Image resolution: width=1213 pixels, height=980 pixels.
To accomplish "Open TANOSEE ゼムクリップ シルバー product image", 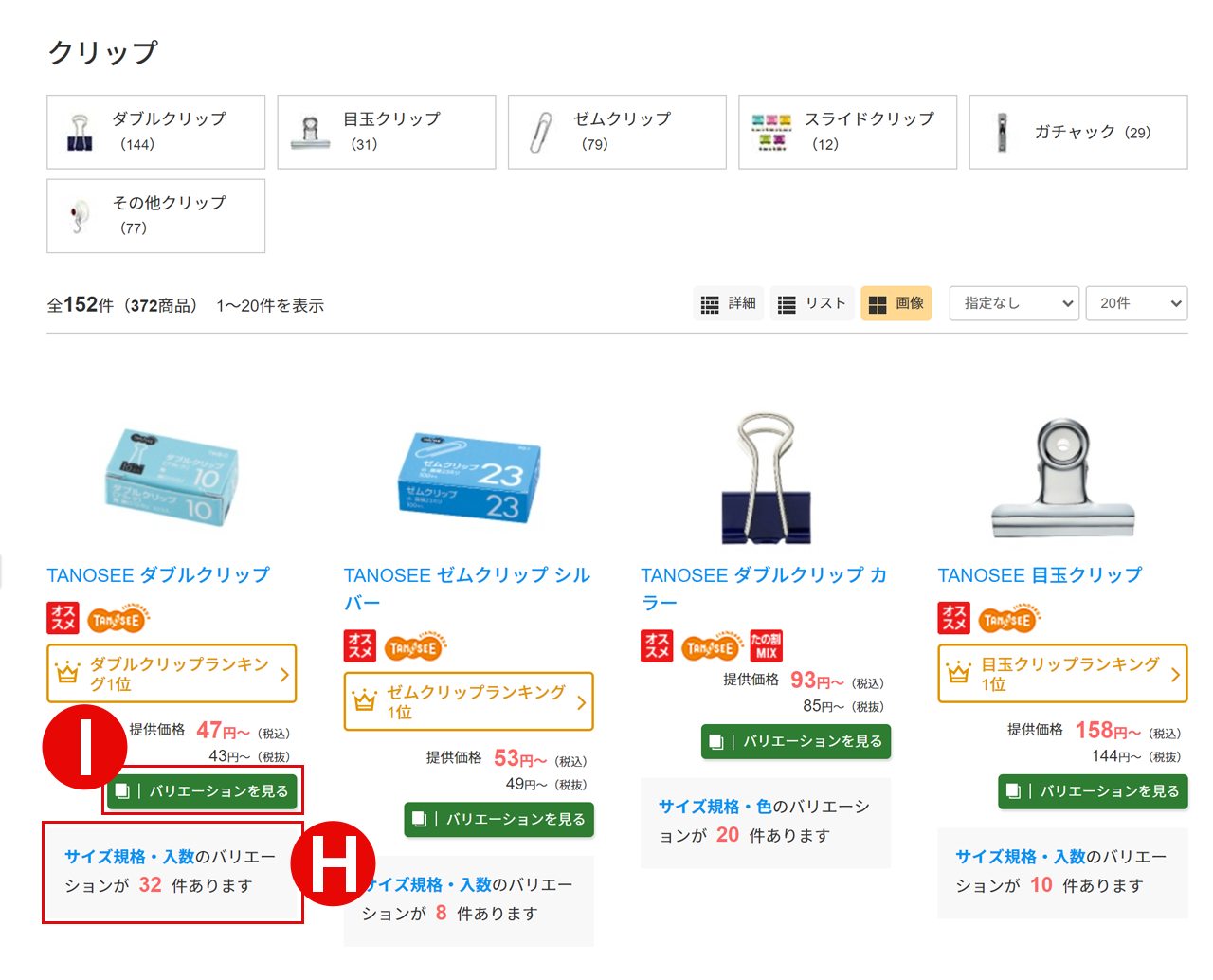I will (468, 478).
